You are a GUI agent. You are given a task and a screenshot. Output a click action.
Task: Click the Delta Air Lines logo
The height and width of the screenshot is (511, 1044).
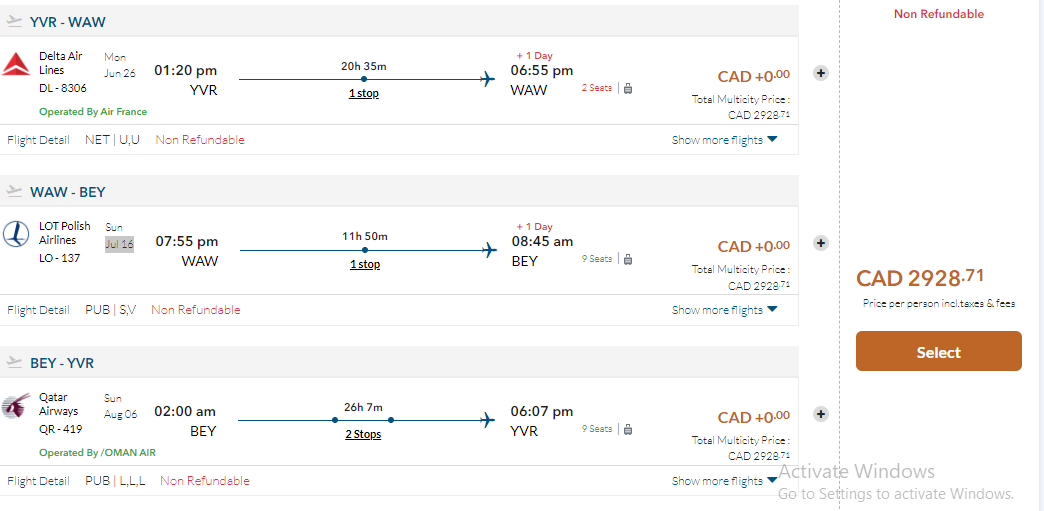click(x=17, y=65)
